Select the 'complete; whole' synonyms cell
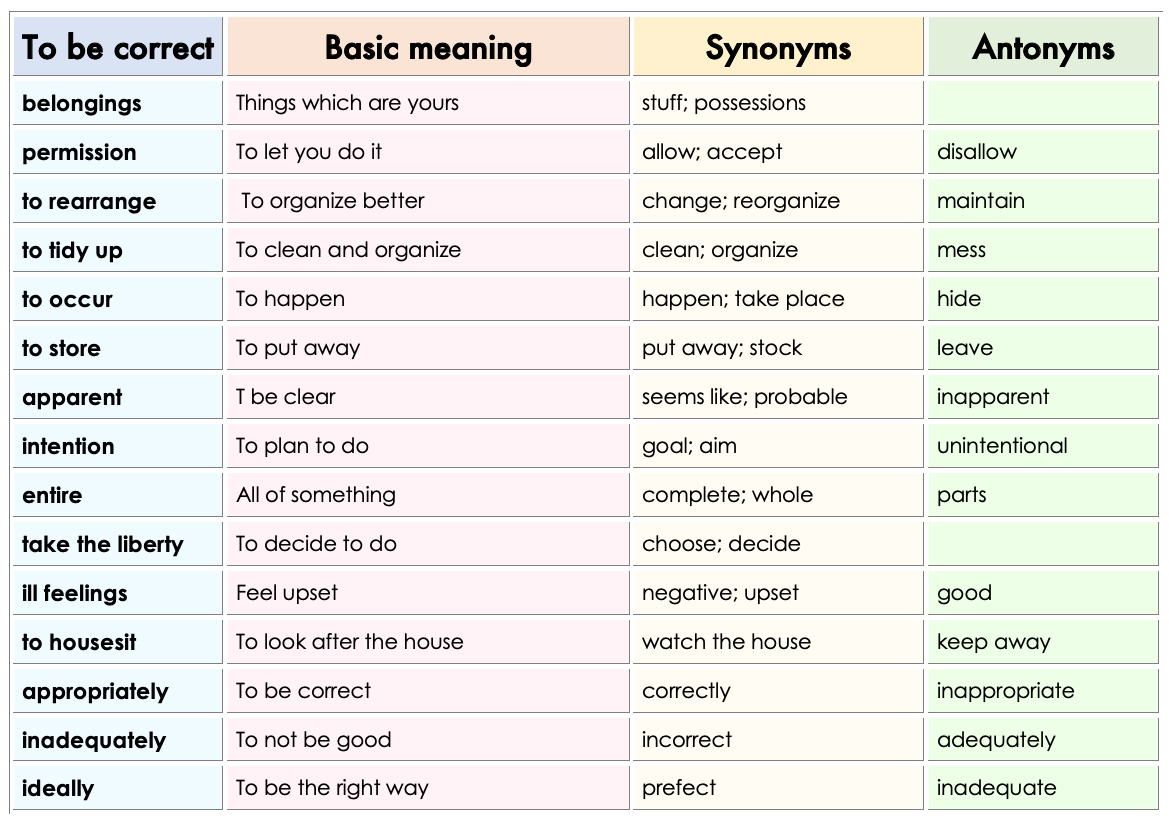 pos(778,495)
